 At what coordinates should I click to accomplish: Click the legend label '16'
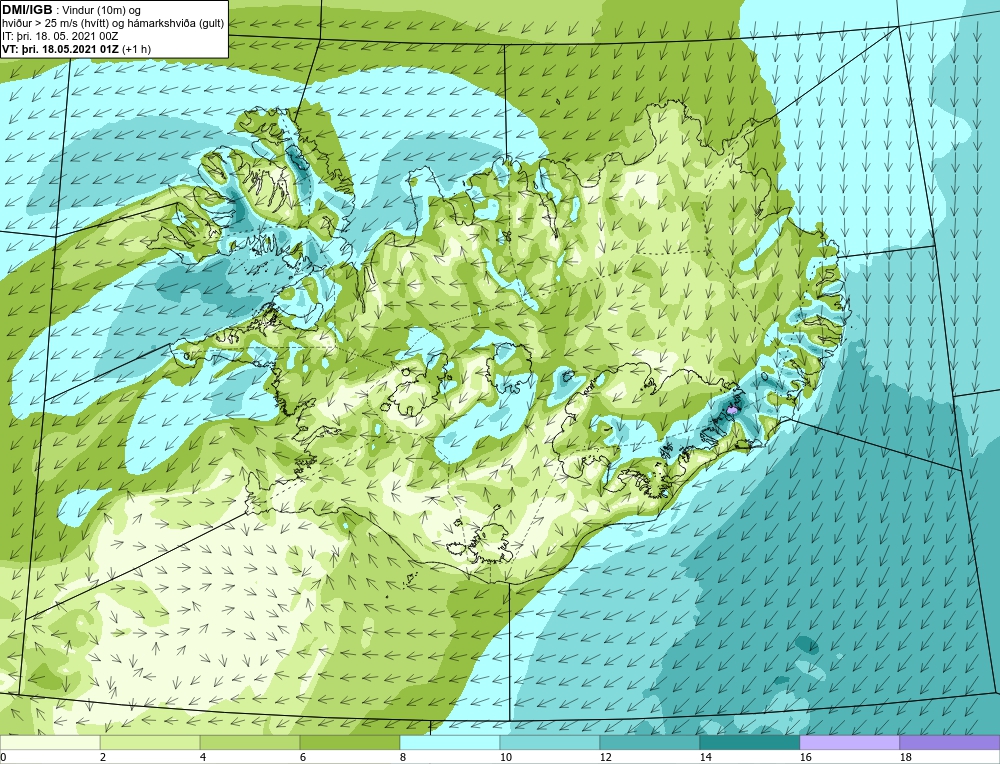tap(806, 757)
